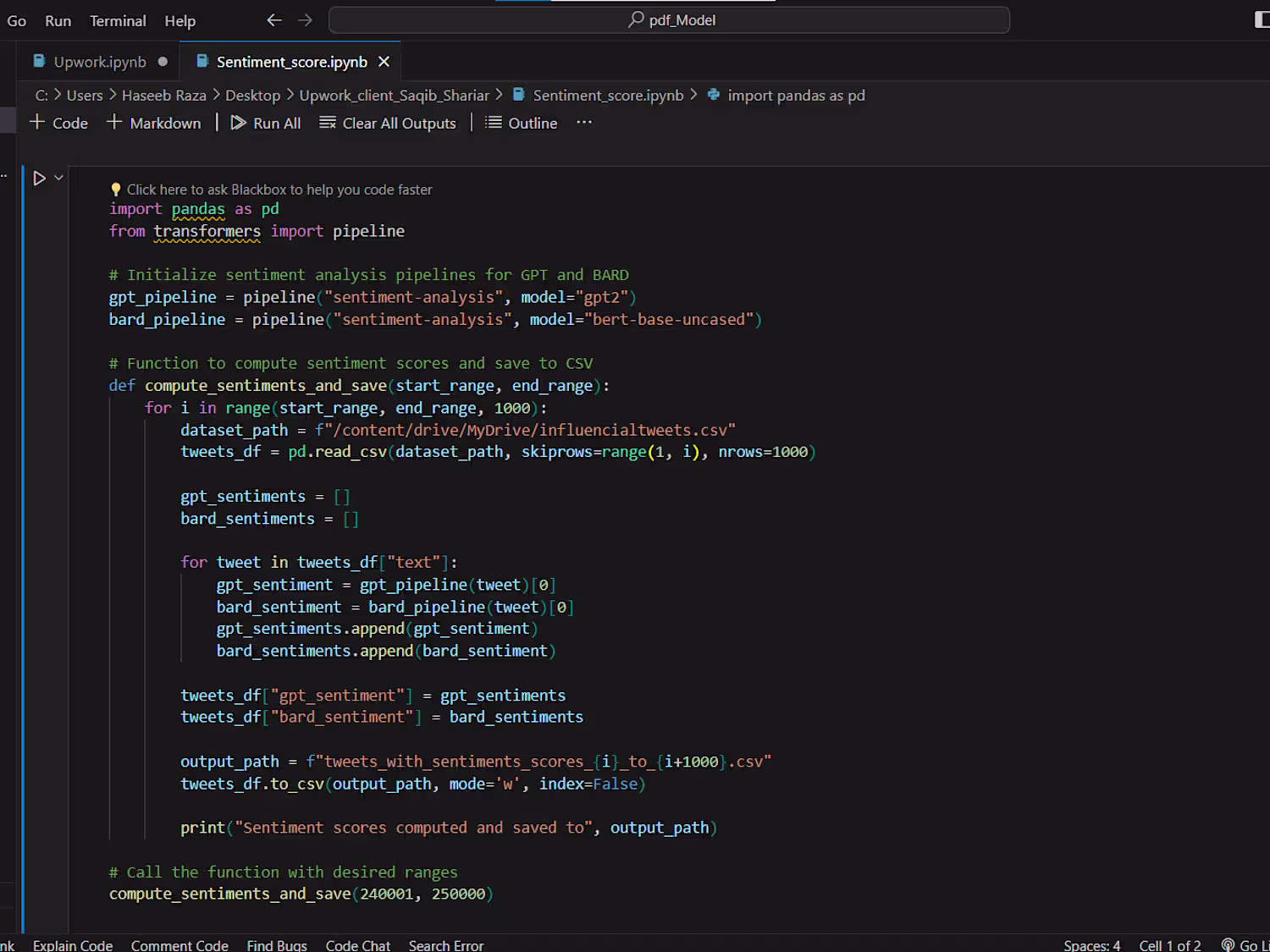Switch to Upwork.ipynb tab
The image size is (1270, 952).
pyautogui.click(x=100, y=62)
